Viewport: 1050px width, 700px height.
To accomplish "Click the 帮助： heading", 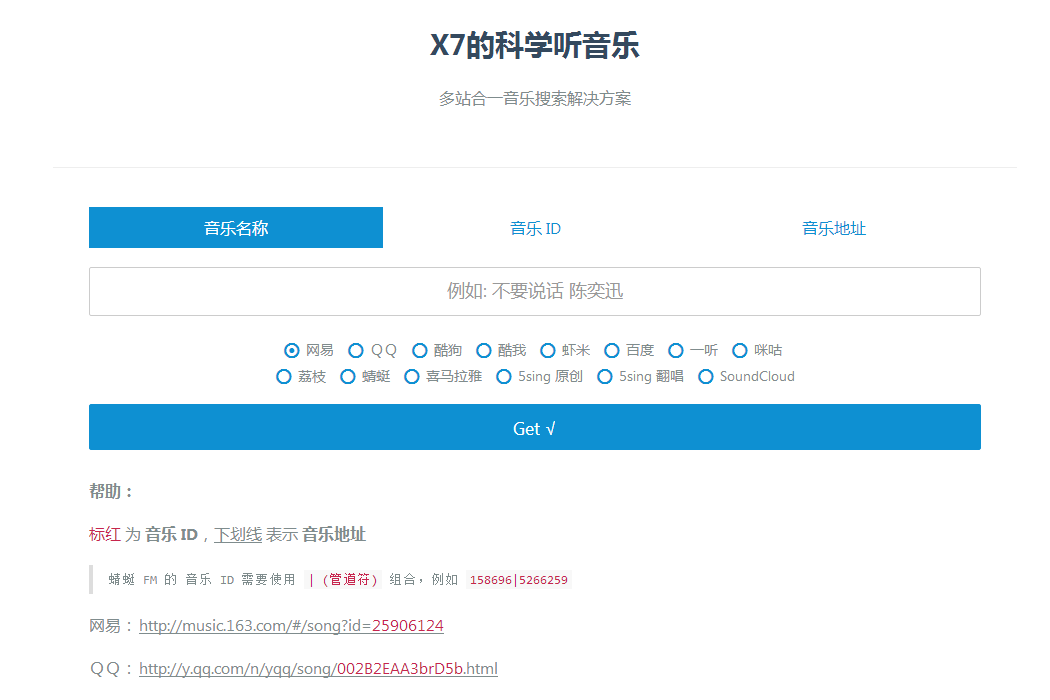I will point(110,492).
